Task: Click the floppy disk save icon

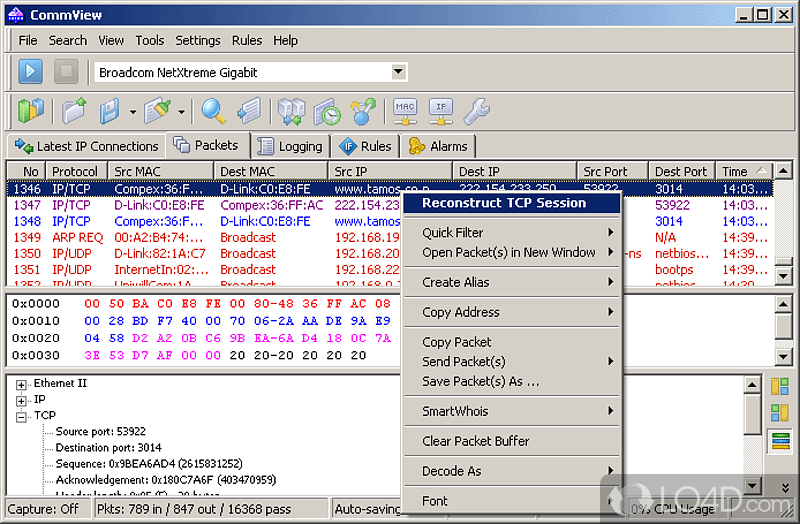Action: coord(110,110)
